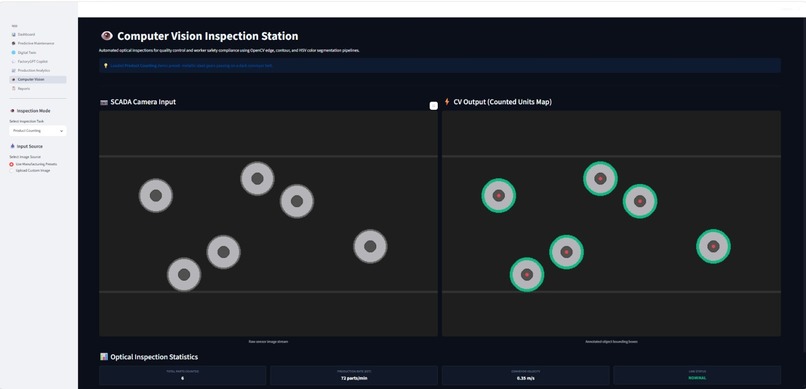Click the blue Digital Twin icon
This screenshot has width=806, height=389.
(x=13, y=52)
